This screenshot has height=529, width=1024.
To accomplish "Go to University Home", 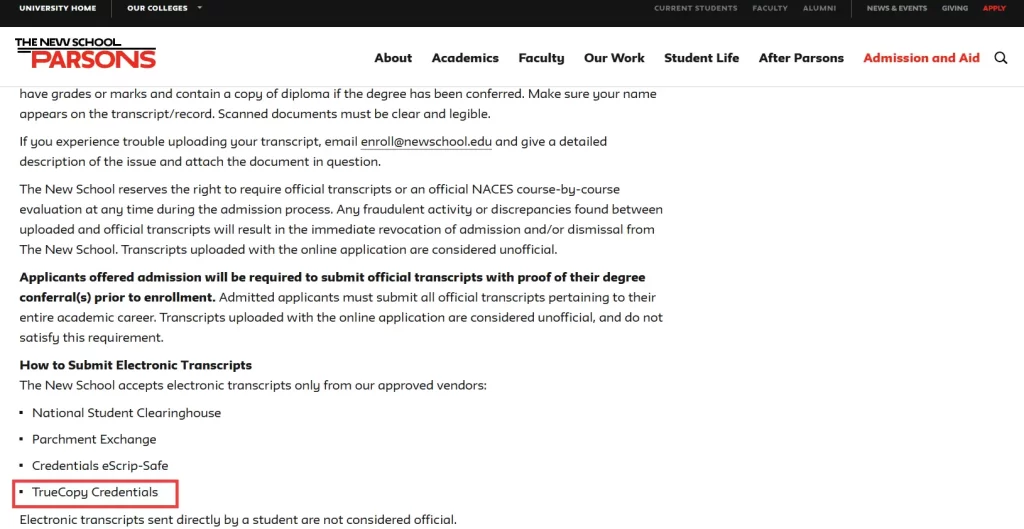I will click(57, 8).
